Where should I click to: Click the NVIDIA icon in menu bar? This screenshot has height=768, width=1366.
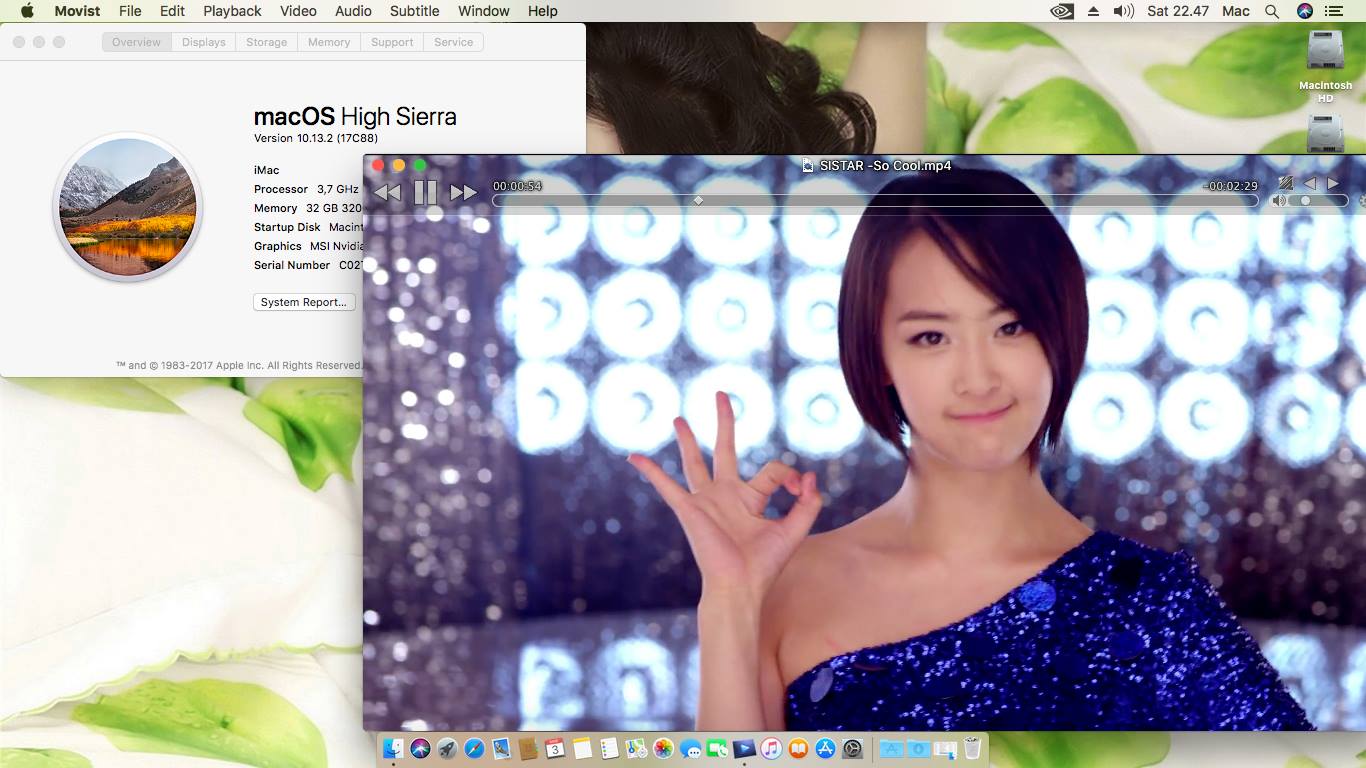coord(1062,11)
